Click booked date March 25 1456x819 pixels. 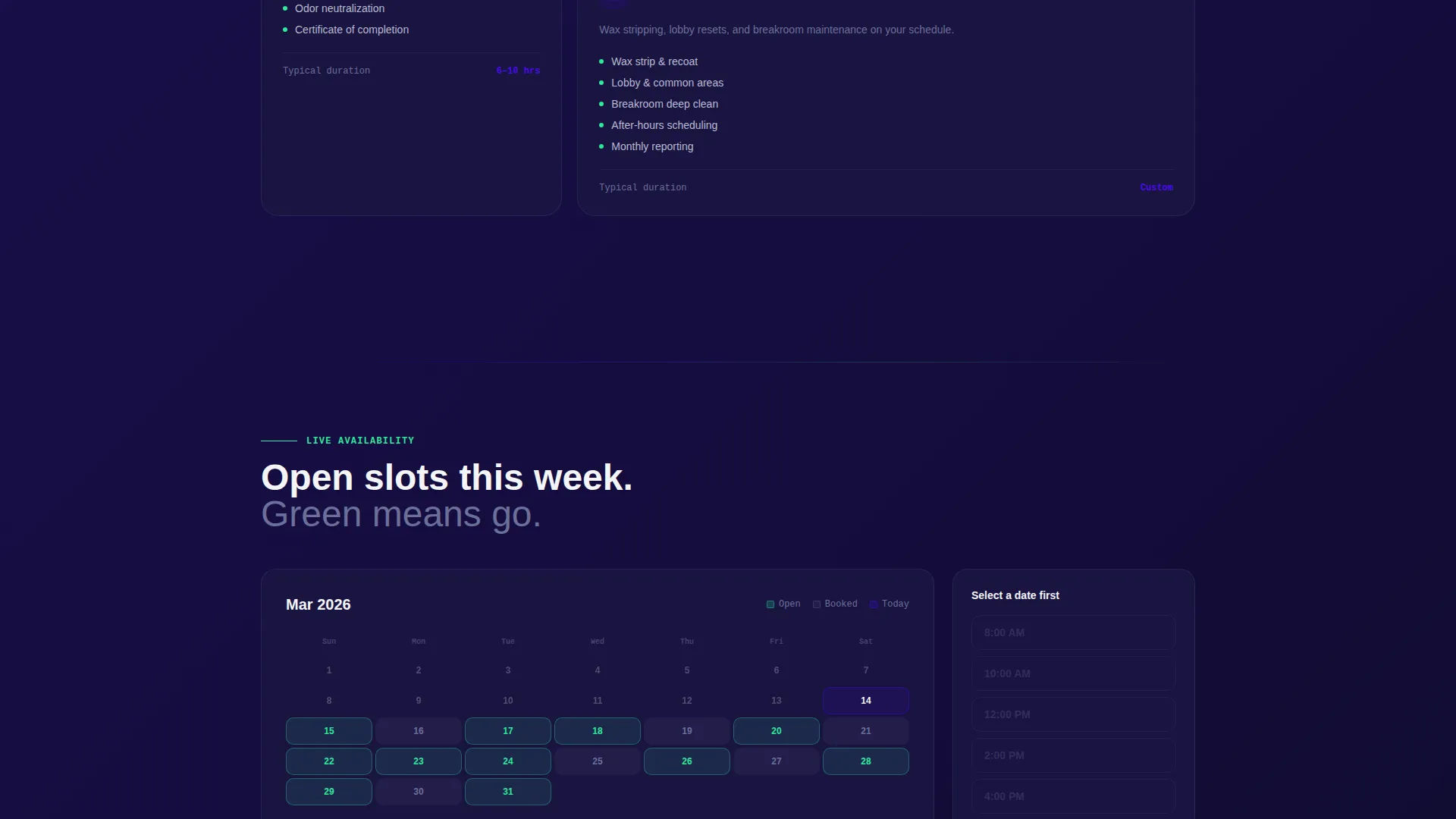point(597,761)
